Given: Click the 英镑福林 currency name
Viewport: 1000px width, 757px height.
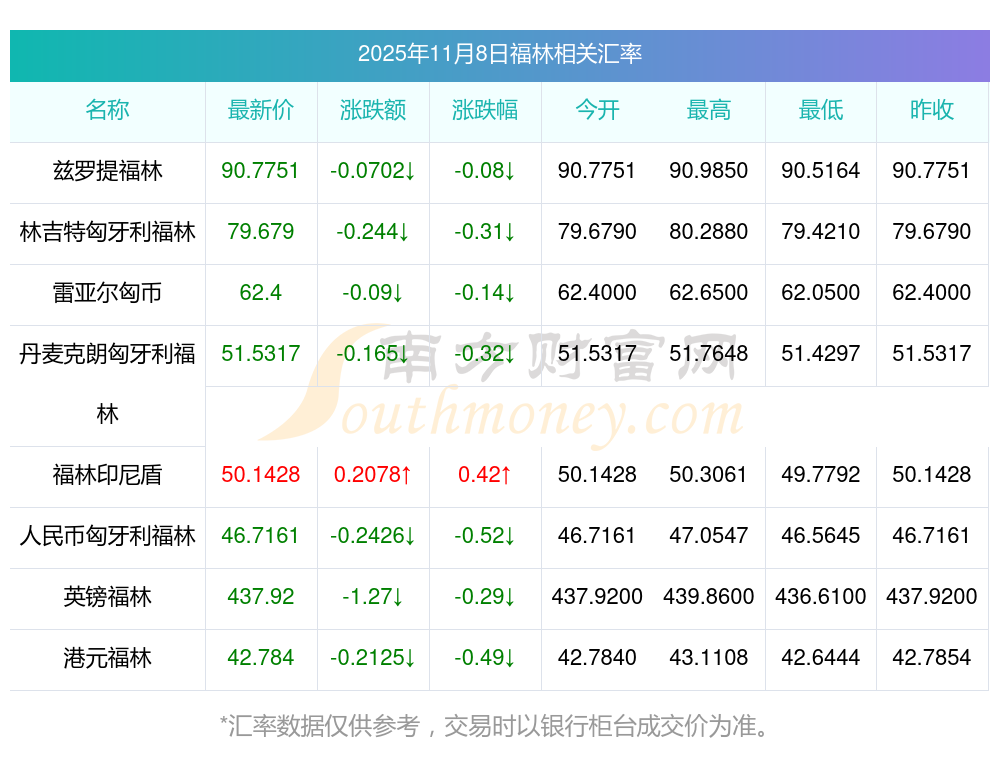Looking at the screenshot, I should click(x=107, y=597).
